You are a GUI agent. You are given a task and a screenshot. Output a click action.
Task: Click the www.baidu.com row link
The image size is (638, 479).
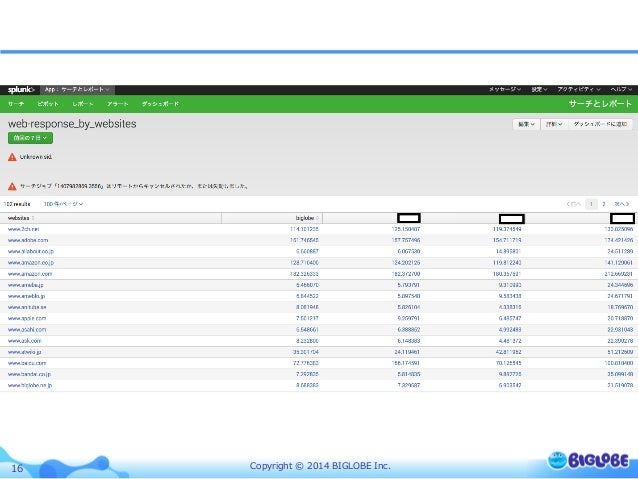[27, 363]
